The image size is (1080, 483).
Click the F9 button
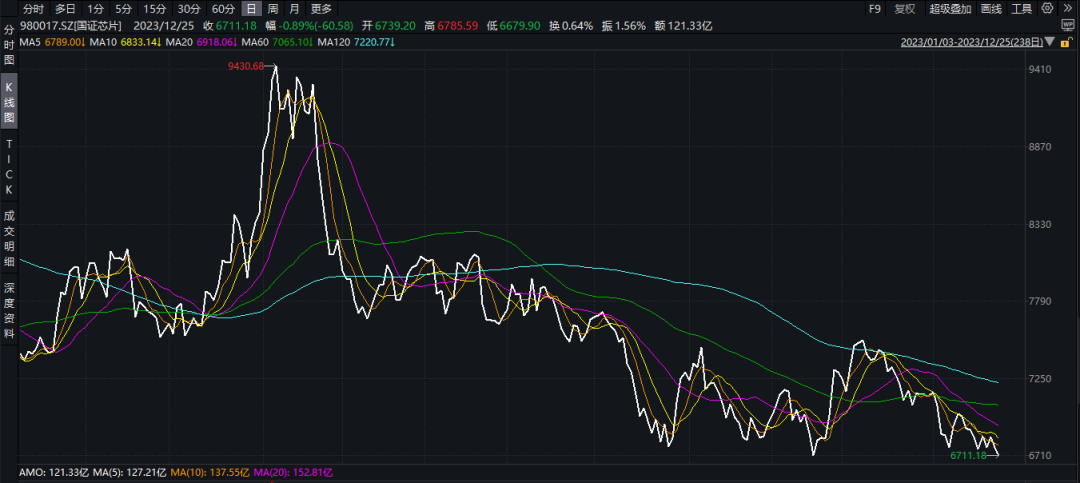point(875,9)
